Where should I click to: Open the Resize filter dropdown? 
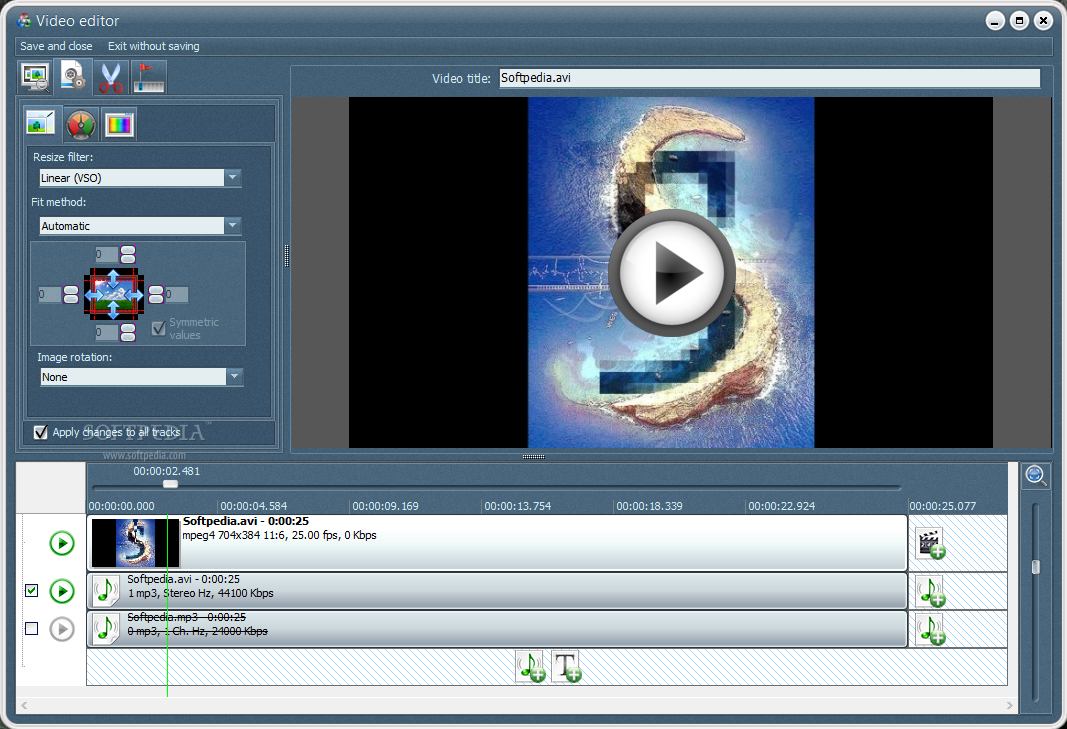tap(140, 178)
